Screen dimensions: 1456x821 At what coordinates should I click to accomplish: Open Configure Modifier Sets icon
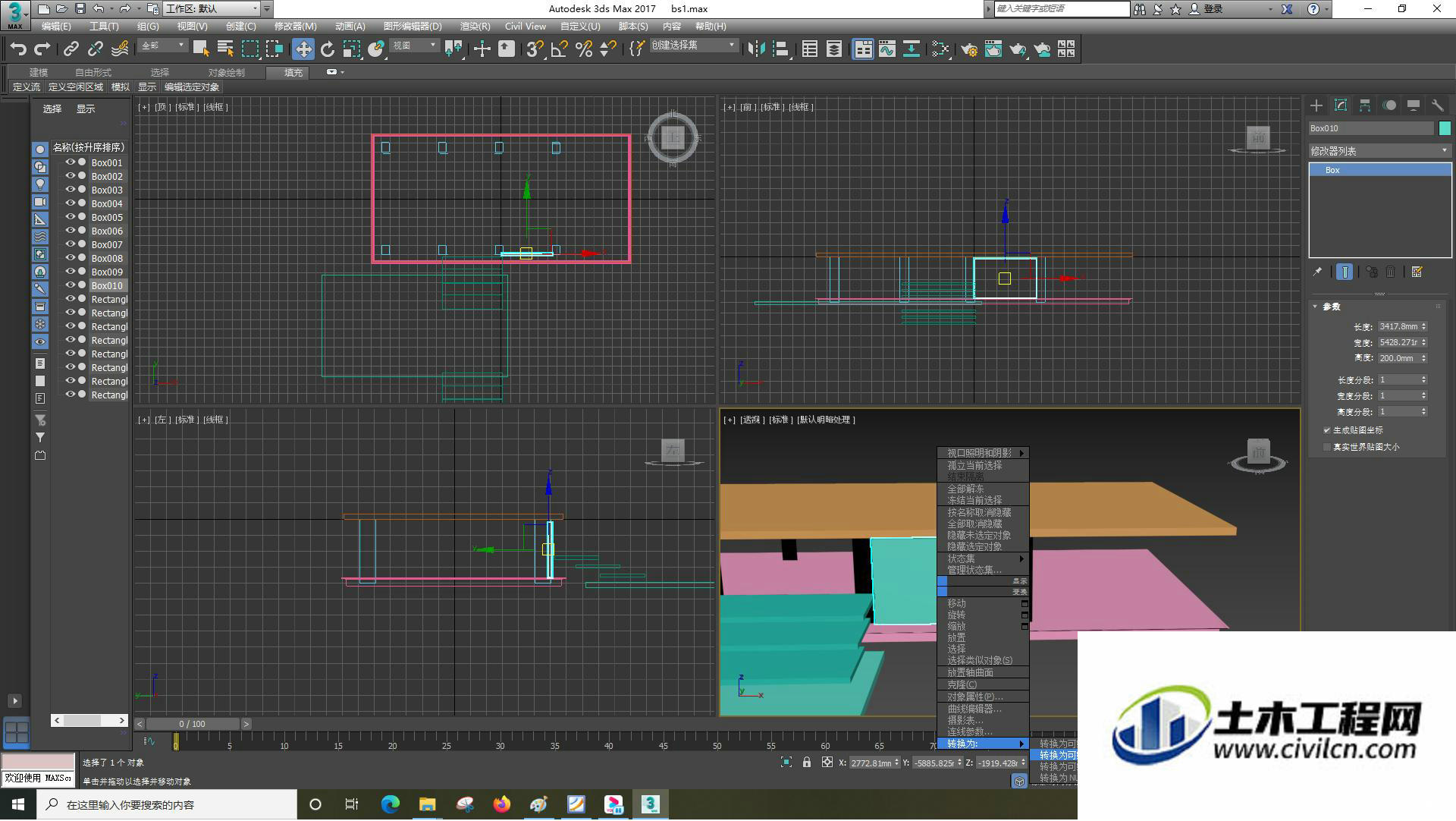point(1417,272)
